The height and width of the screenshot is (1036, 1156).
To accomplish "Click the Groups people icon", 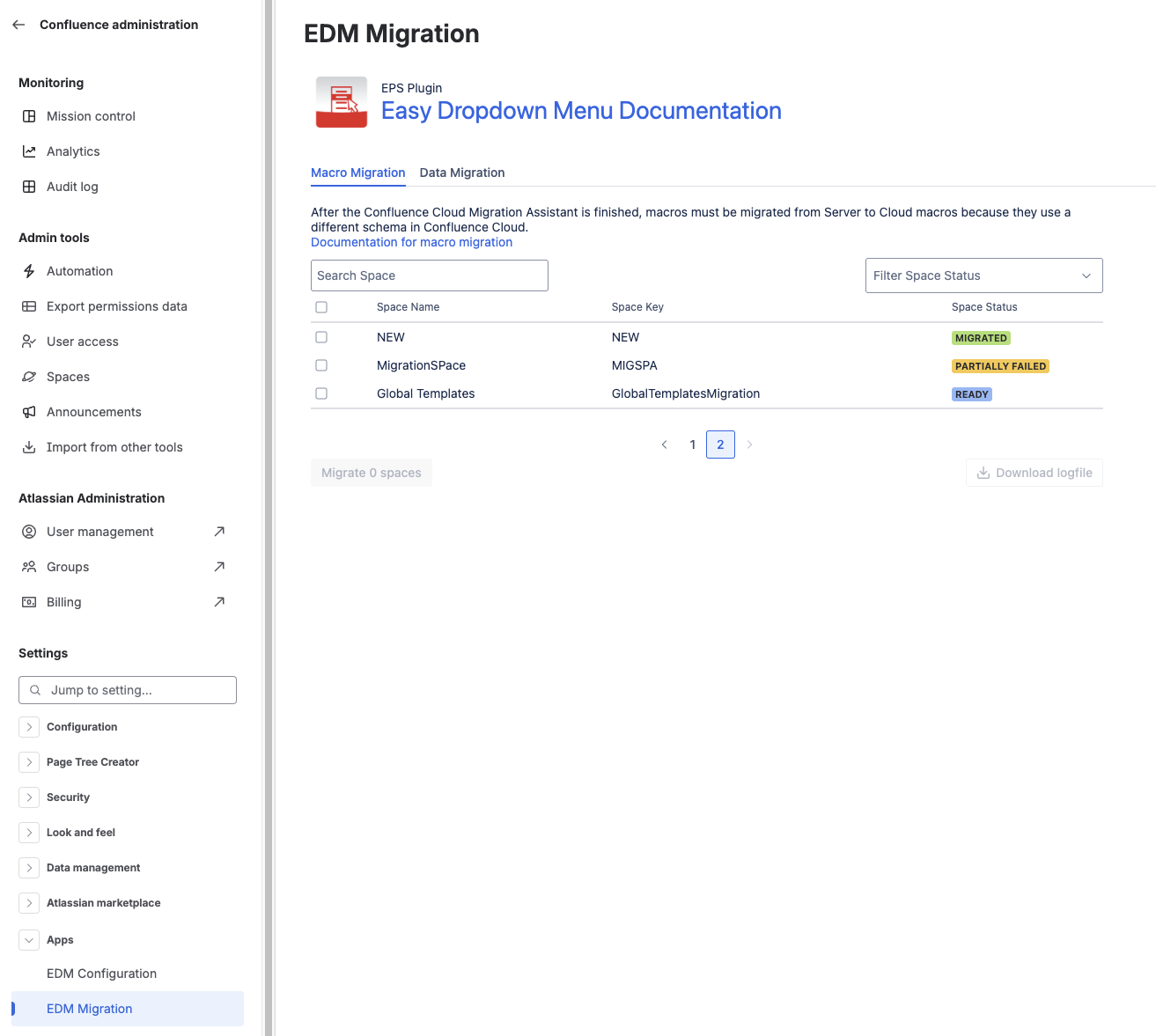I will pyautogui.click(x=29, y=567).
